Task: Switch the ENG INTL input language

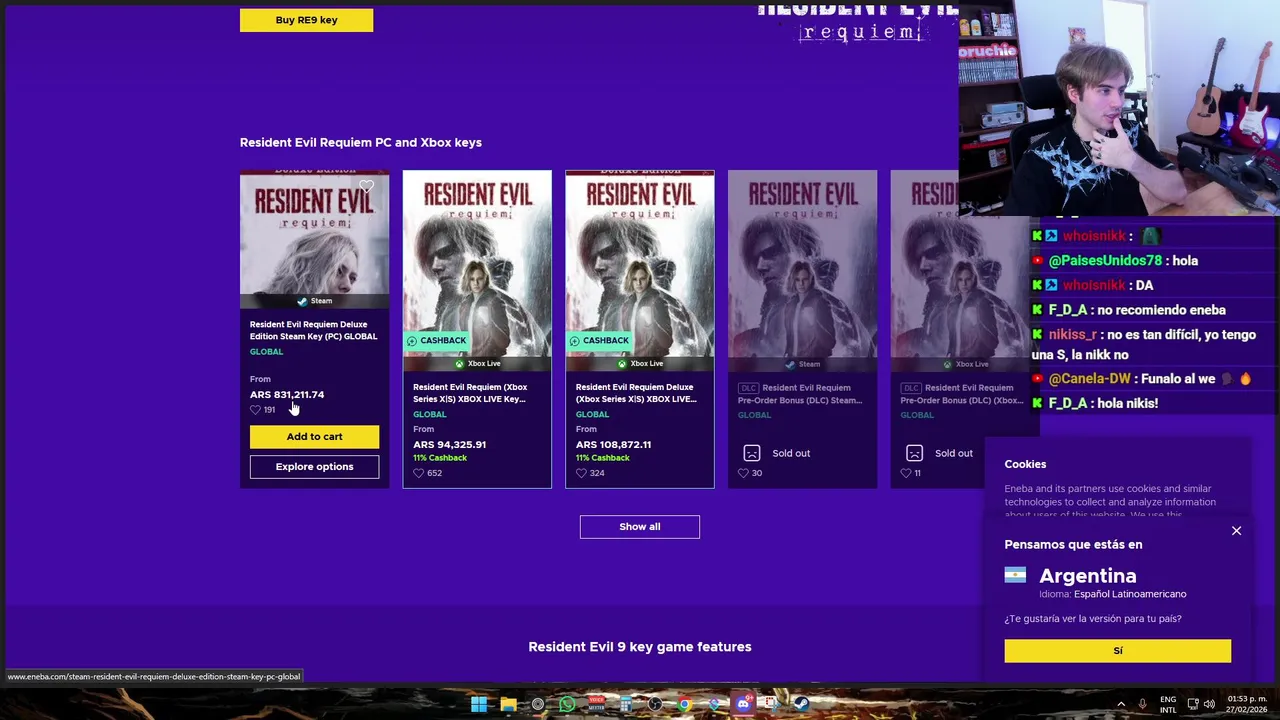Action: [1168, 704]
